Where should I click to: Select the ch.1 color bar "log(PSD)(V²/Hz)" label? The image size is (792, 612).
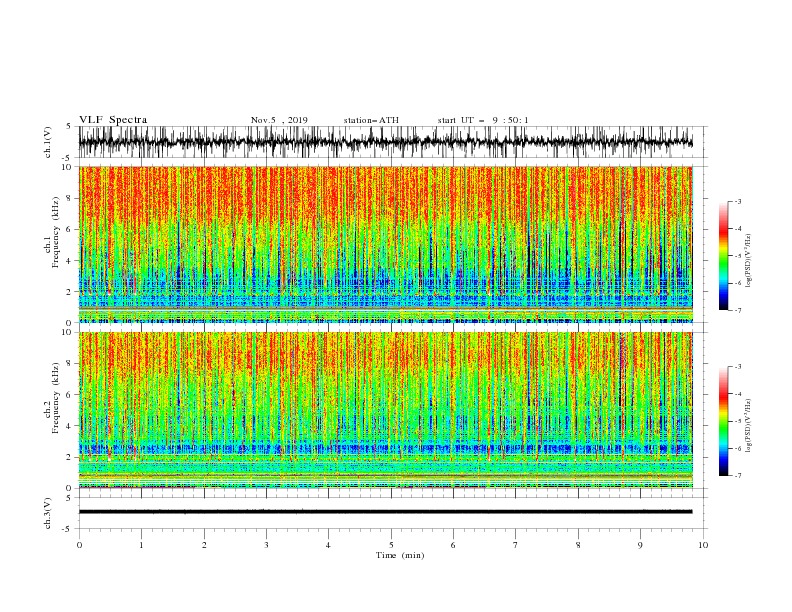(x=748, y=261)
